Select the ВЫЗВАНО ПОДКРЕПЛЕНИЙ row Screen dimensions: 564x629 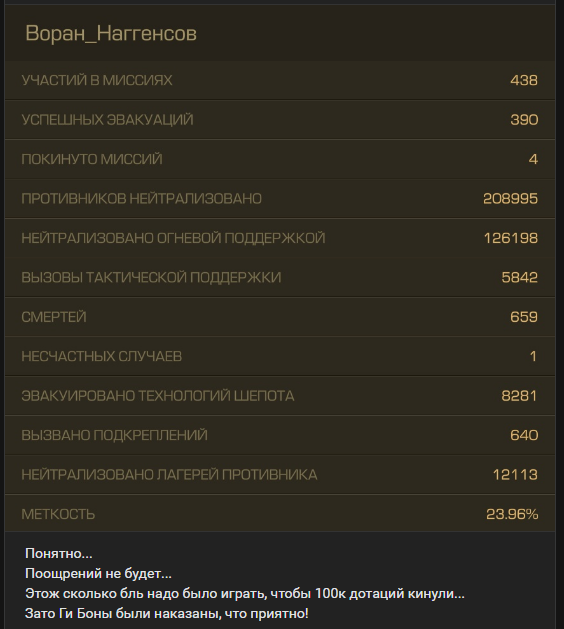click(x=280, y=435)
